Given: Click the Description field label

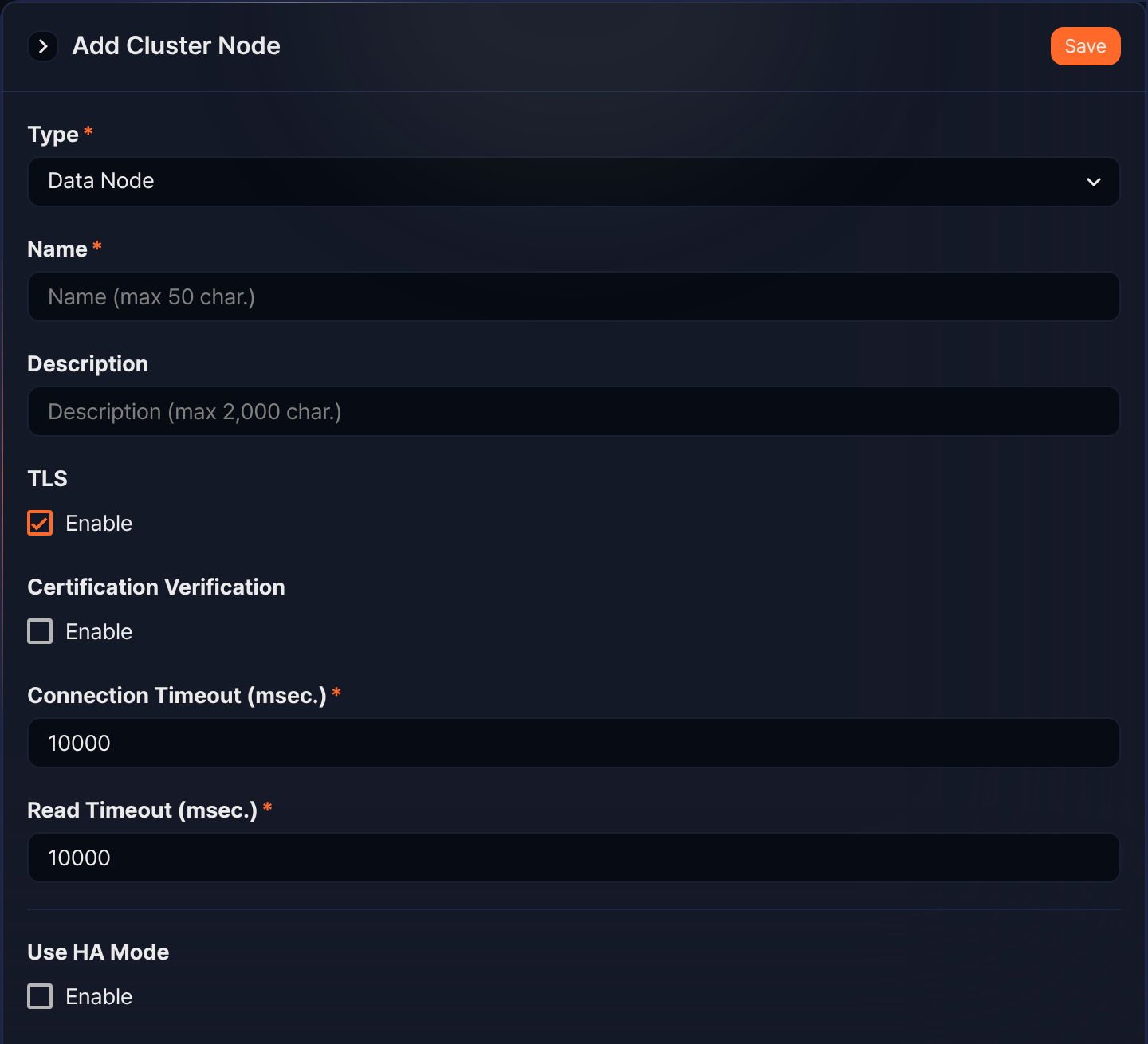Looking at the screenshot, I should [88, 364].
